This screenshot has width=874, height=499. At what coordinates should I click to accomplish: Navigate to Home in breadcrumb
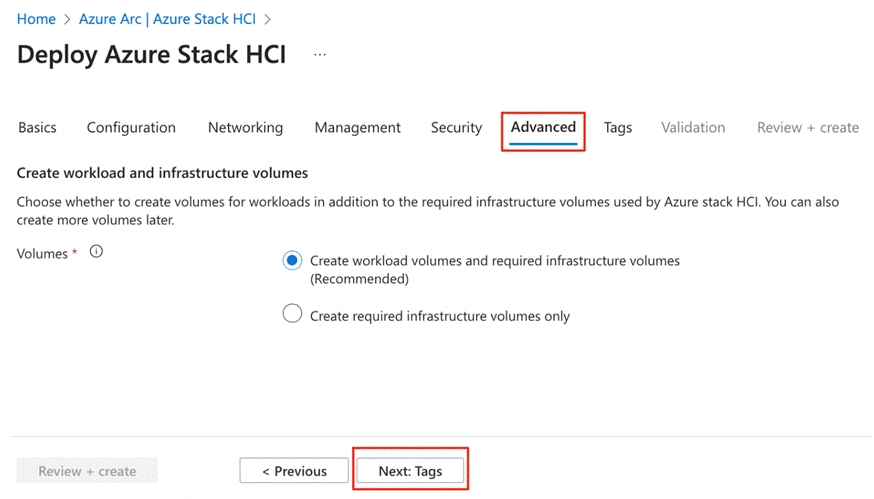point(36,19)
